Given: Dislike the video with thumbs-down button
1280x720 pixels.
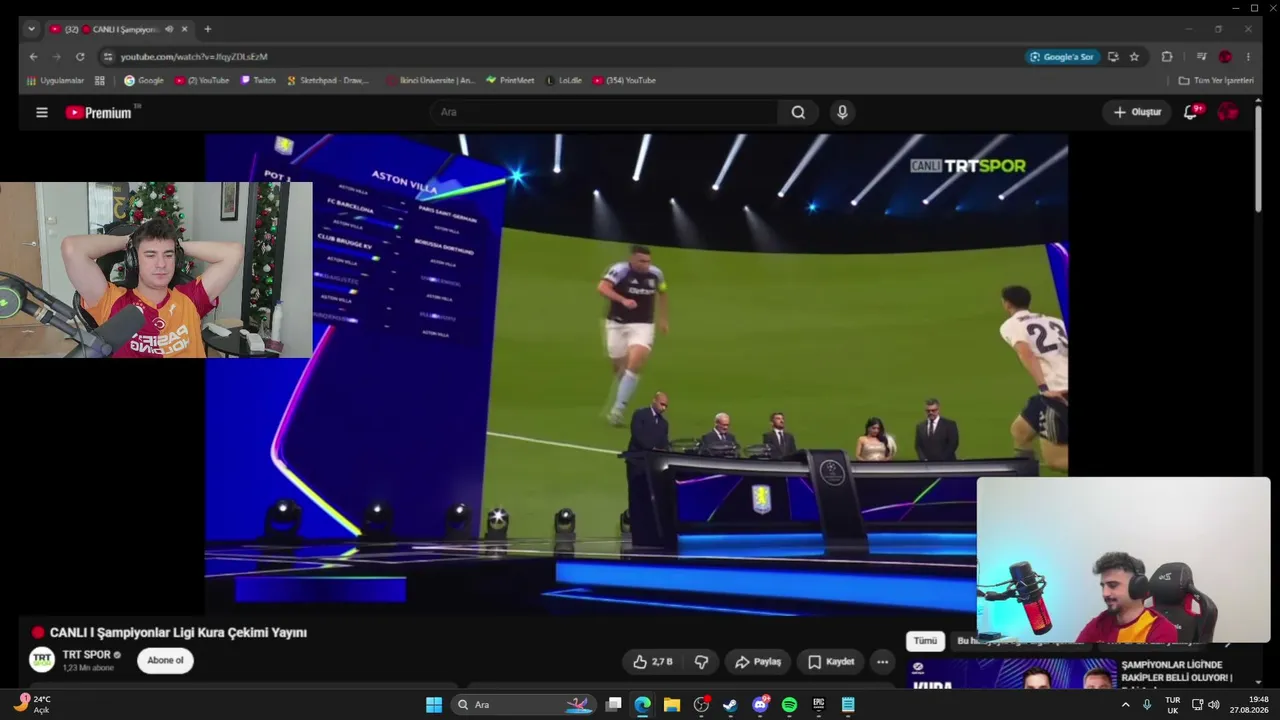Looking at the screenshot, I should point(701,662).
